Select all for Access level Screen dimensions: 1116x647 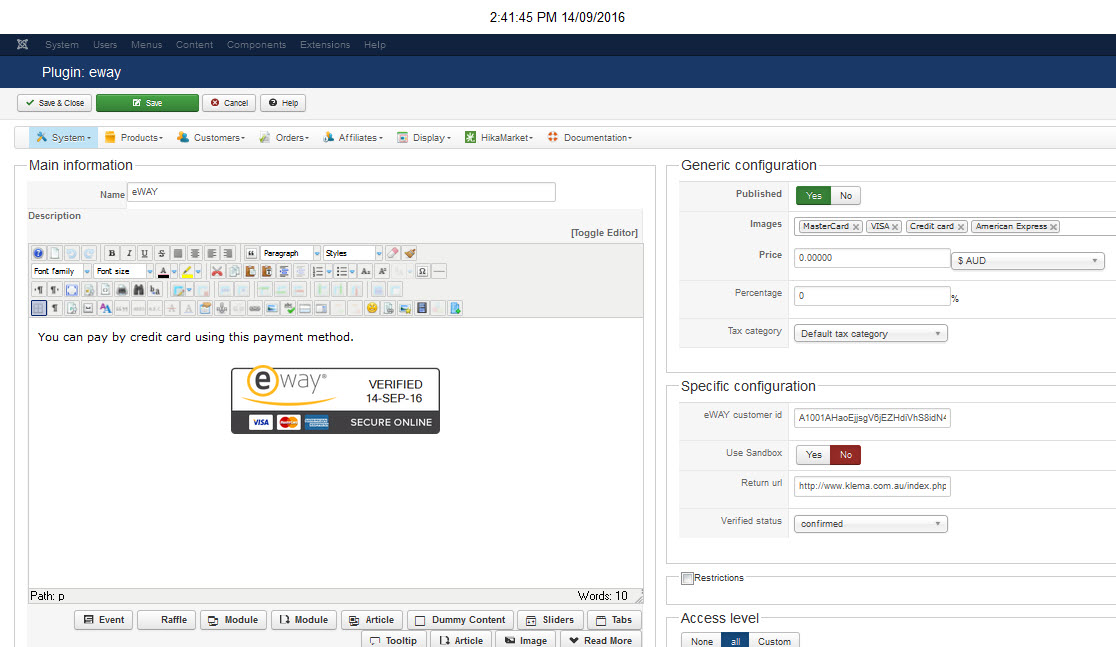tap(735, 641)
